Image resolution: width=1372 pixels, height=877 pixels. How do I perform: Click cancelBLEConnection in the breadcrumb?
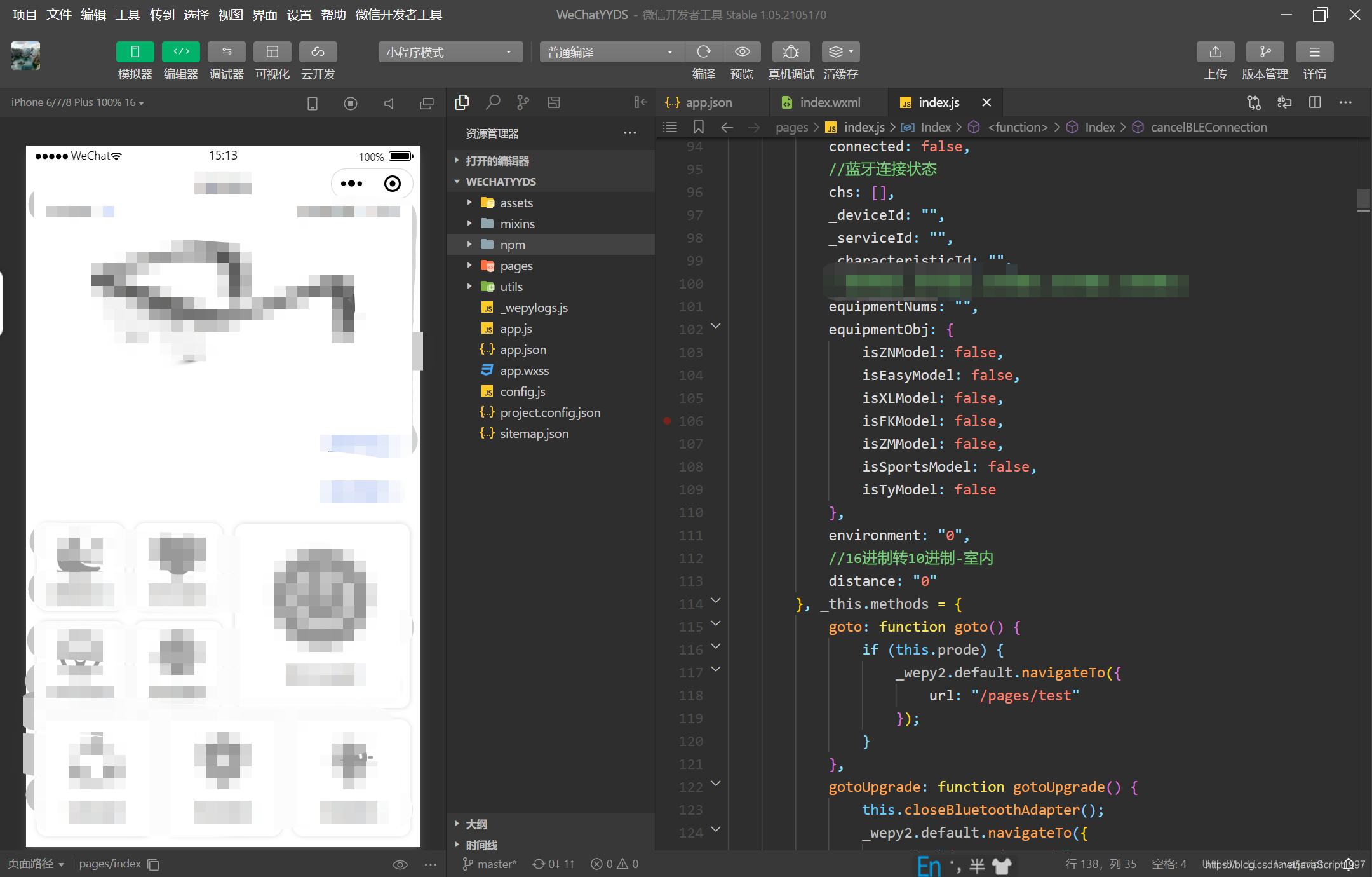(1208, 127)
